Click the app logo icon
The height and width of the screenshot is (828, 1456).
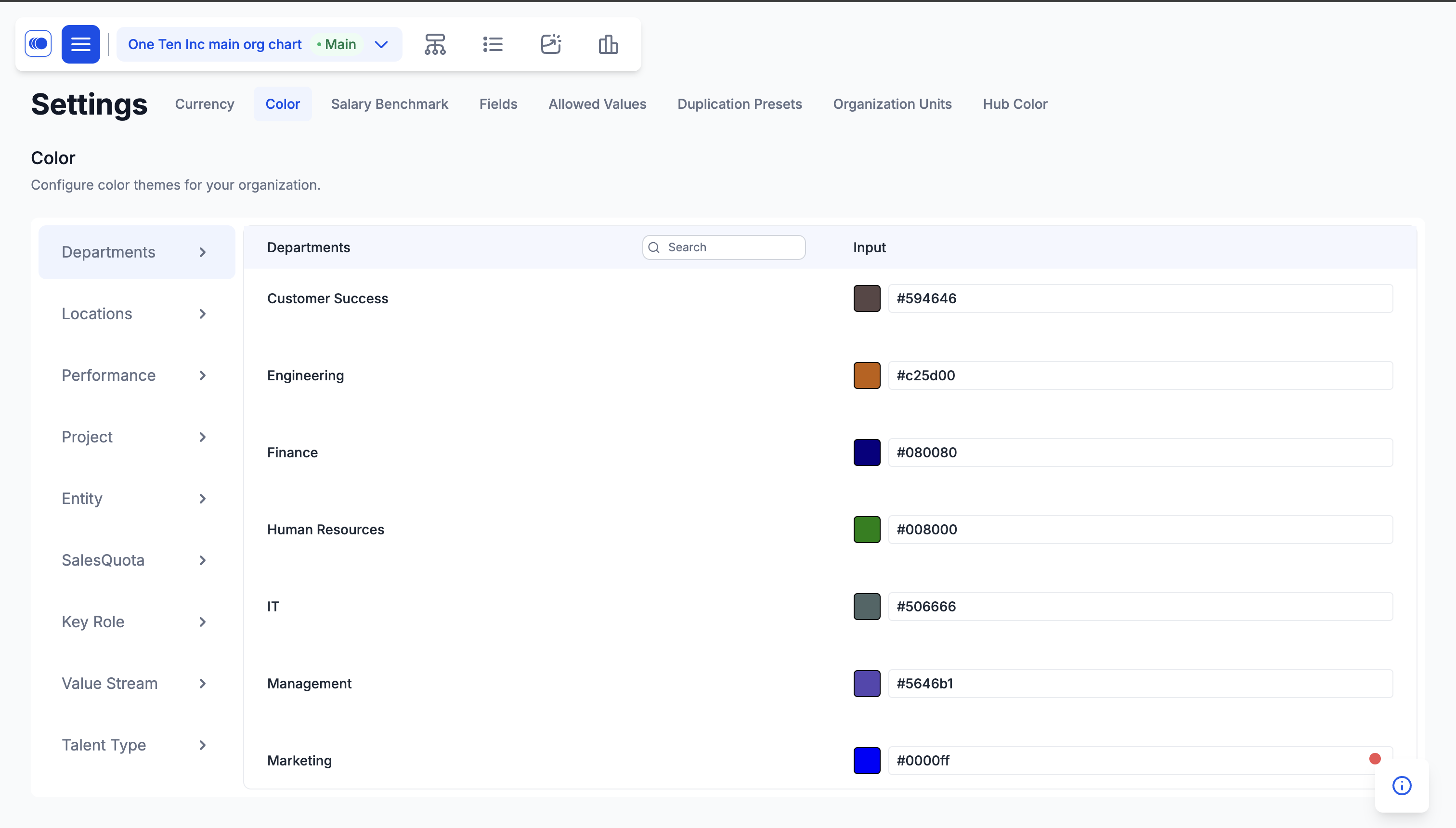(38, 44)
